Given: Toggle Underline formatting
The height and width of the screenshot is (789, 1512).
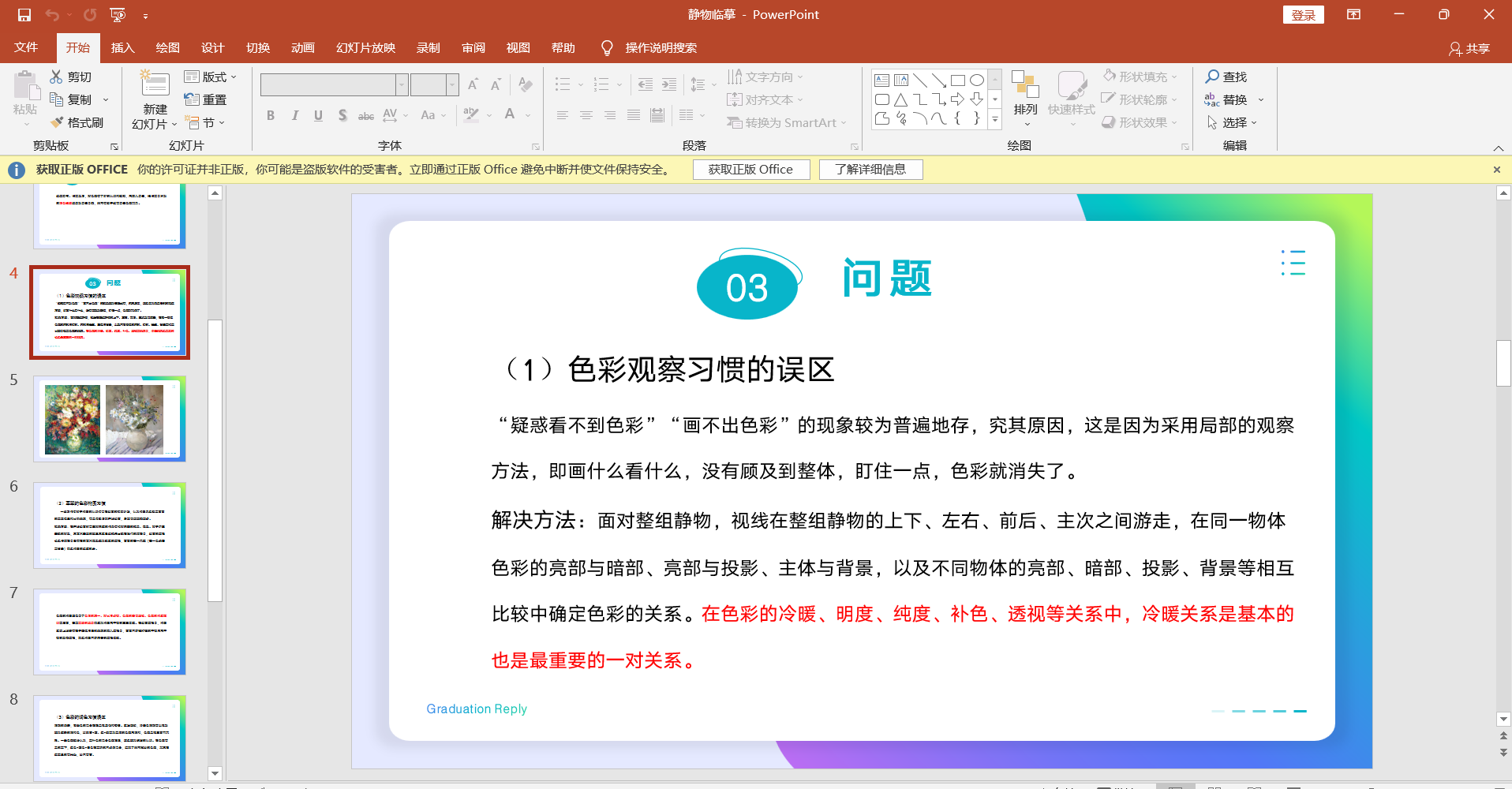Looking at the screenshot, I should click(318, 115).
